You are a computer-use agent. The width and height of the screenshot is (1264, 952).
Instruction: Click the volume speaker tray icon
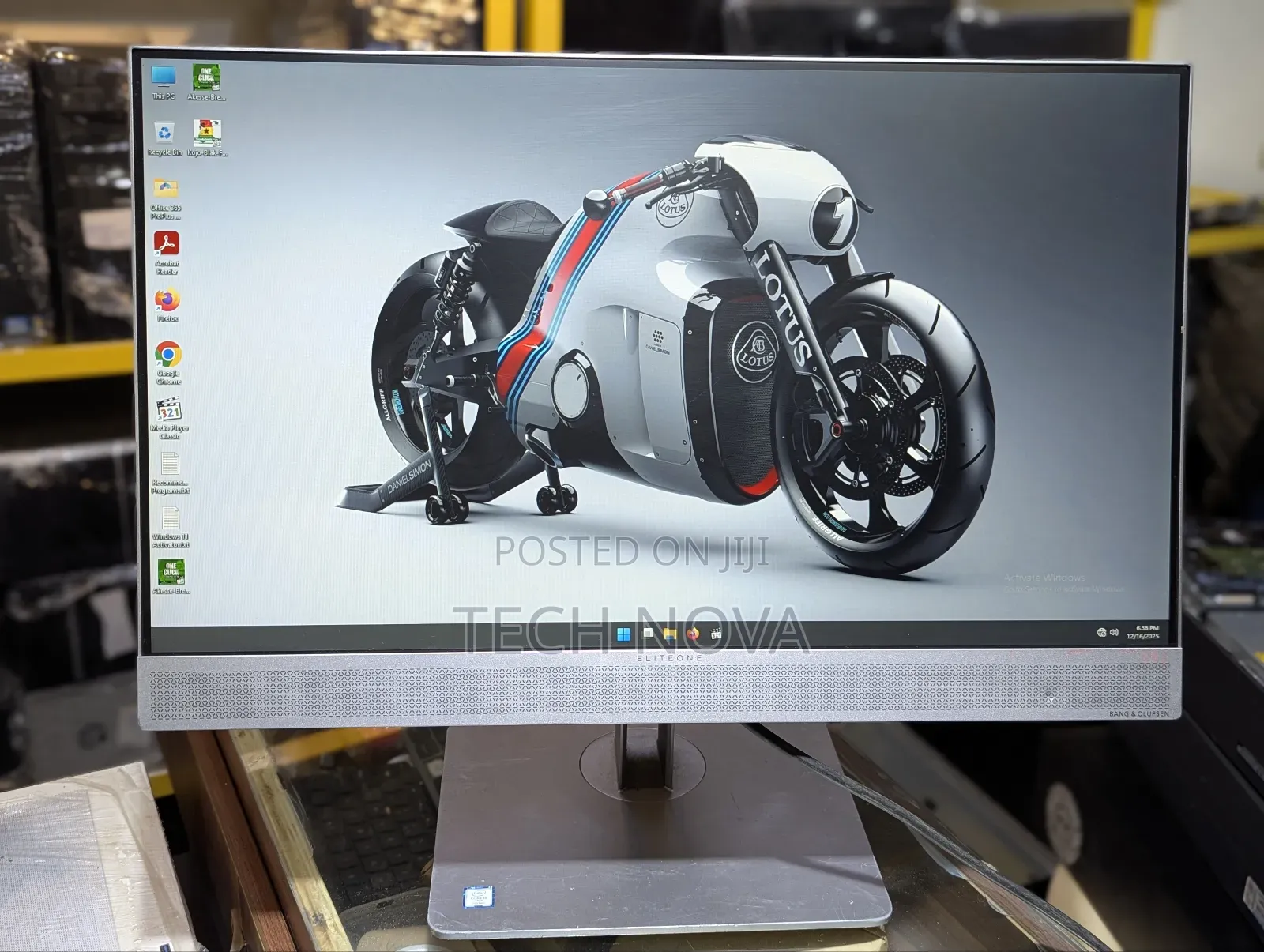pyautogui.click(x=1114, y=632)
